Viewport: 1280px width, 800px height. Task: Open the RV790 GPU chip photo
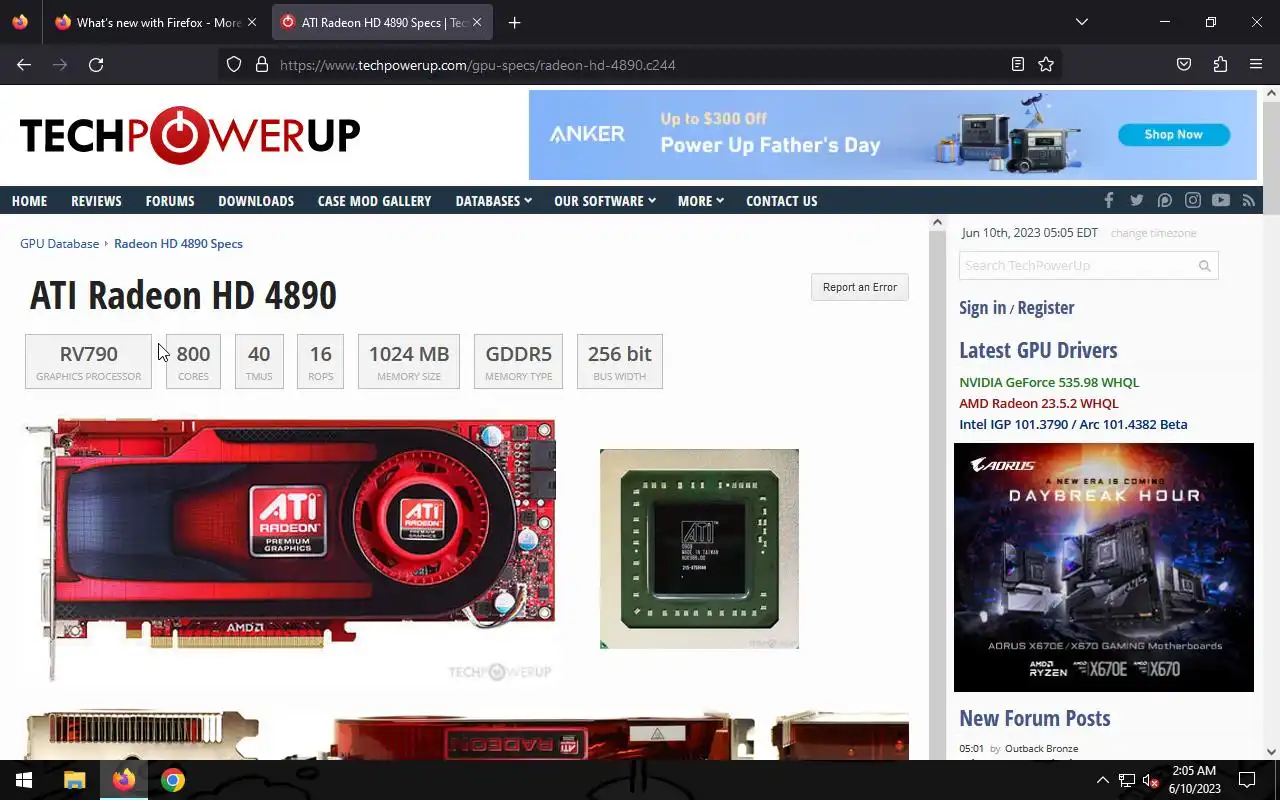(699, 549)
